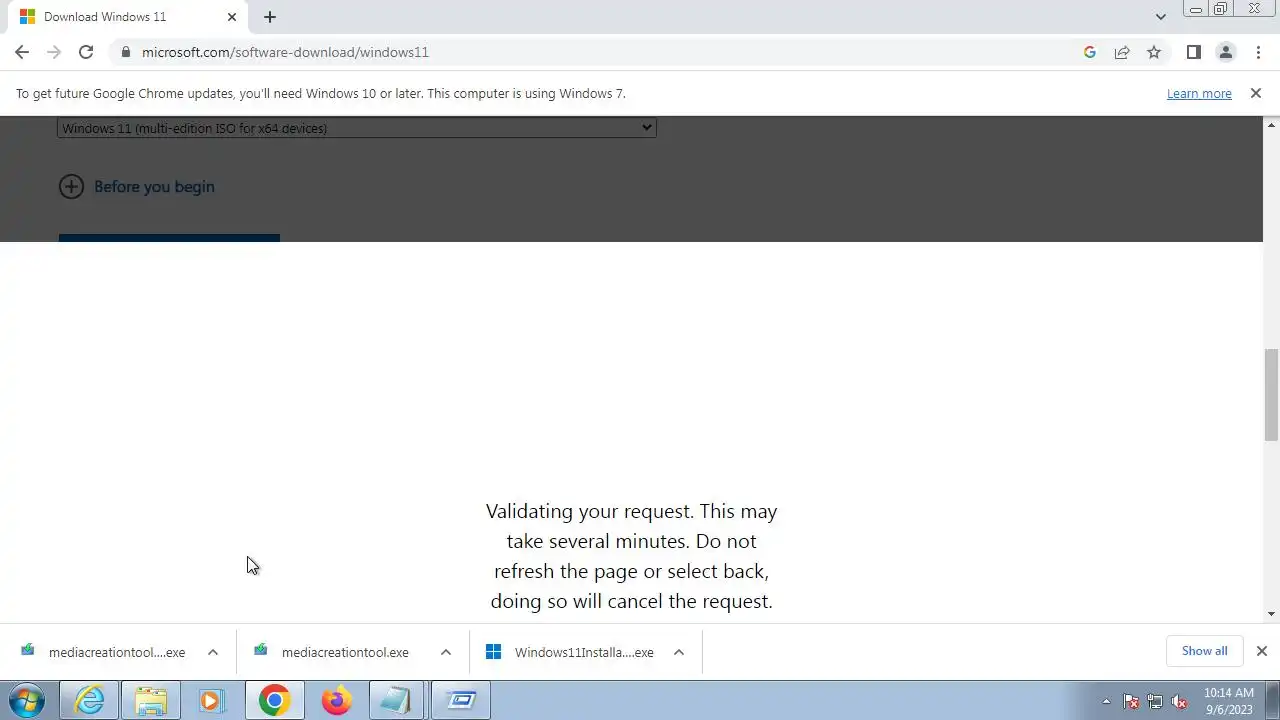1280x720 pixels.
Task: Click the notepad-style app taskbar icon
Action: [396, 701]
